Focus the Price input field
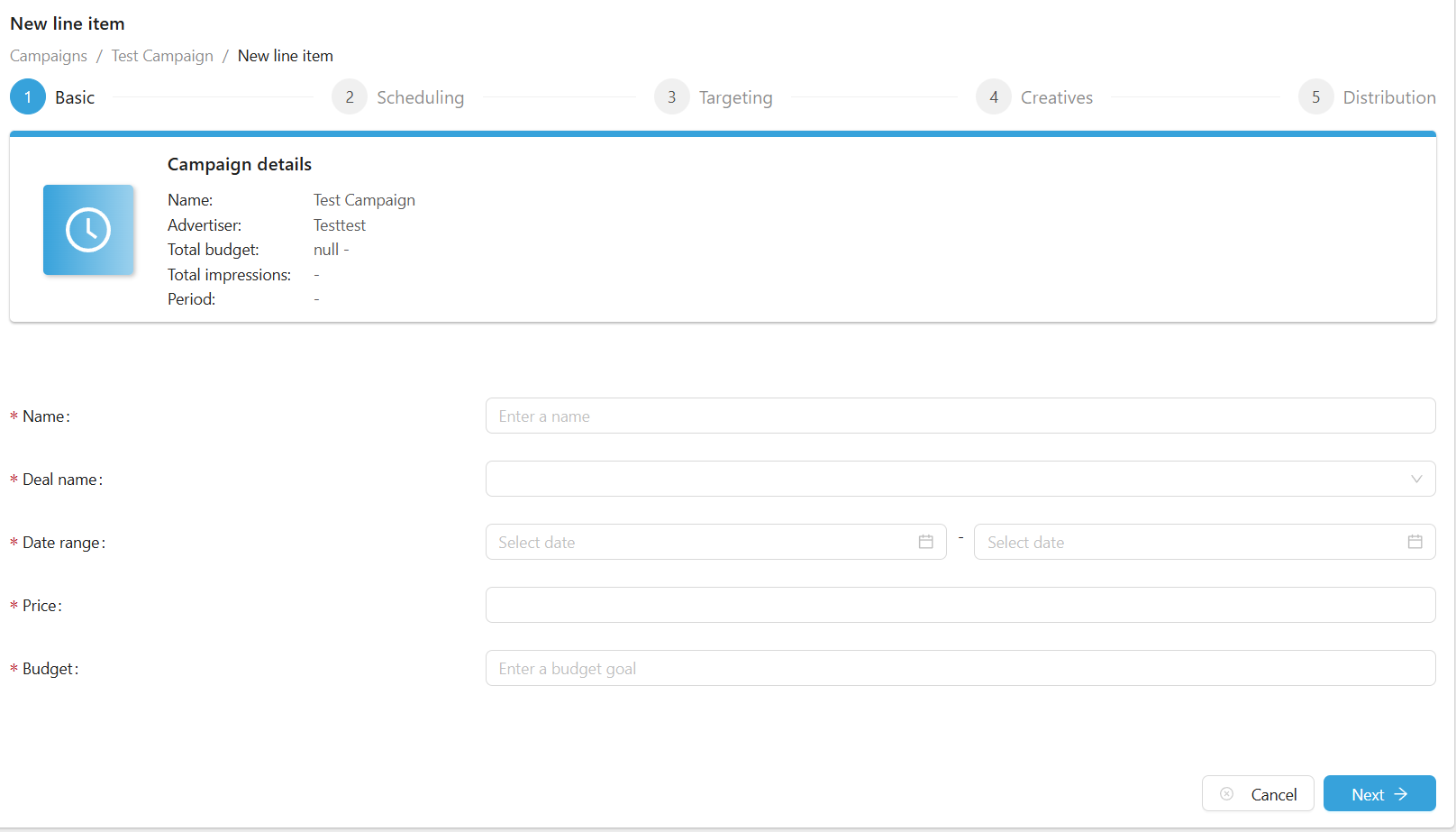Image resolution: width=1456 pixels, height=832 pixels. 960,605
